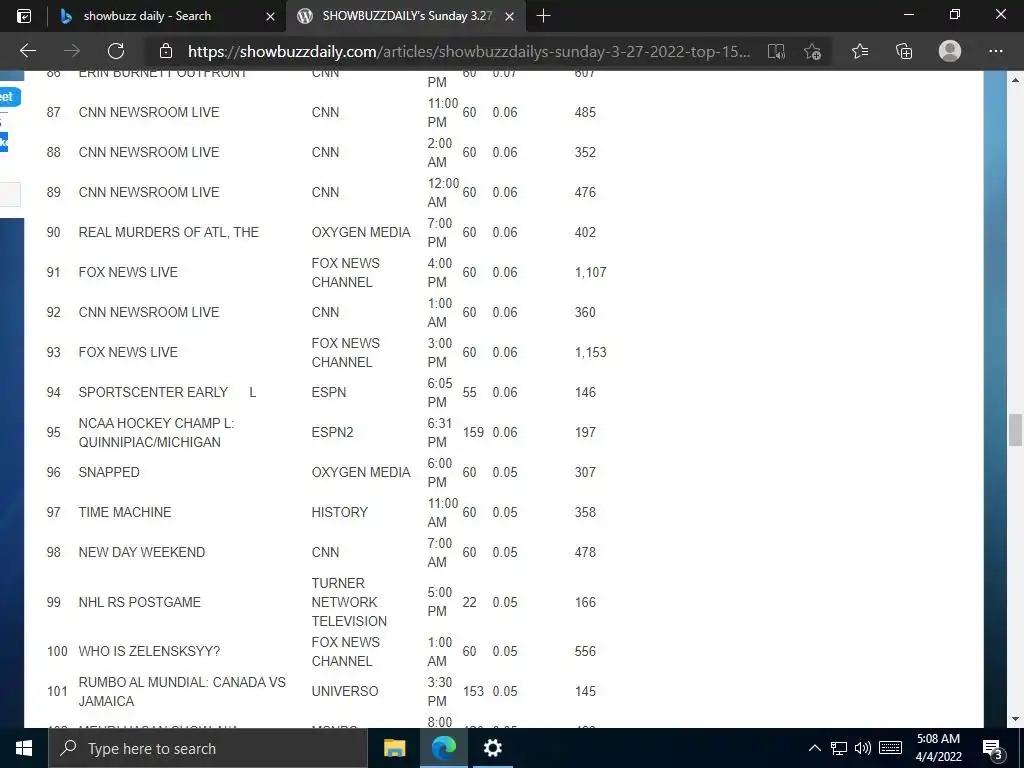This screenshot has width=1024, height=768.
Task: Switch to showbuzz daily Search tab
Action: [167, 16]
